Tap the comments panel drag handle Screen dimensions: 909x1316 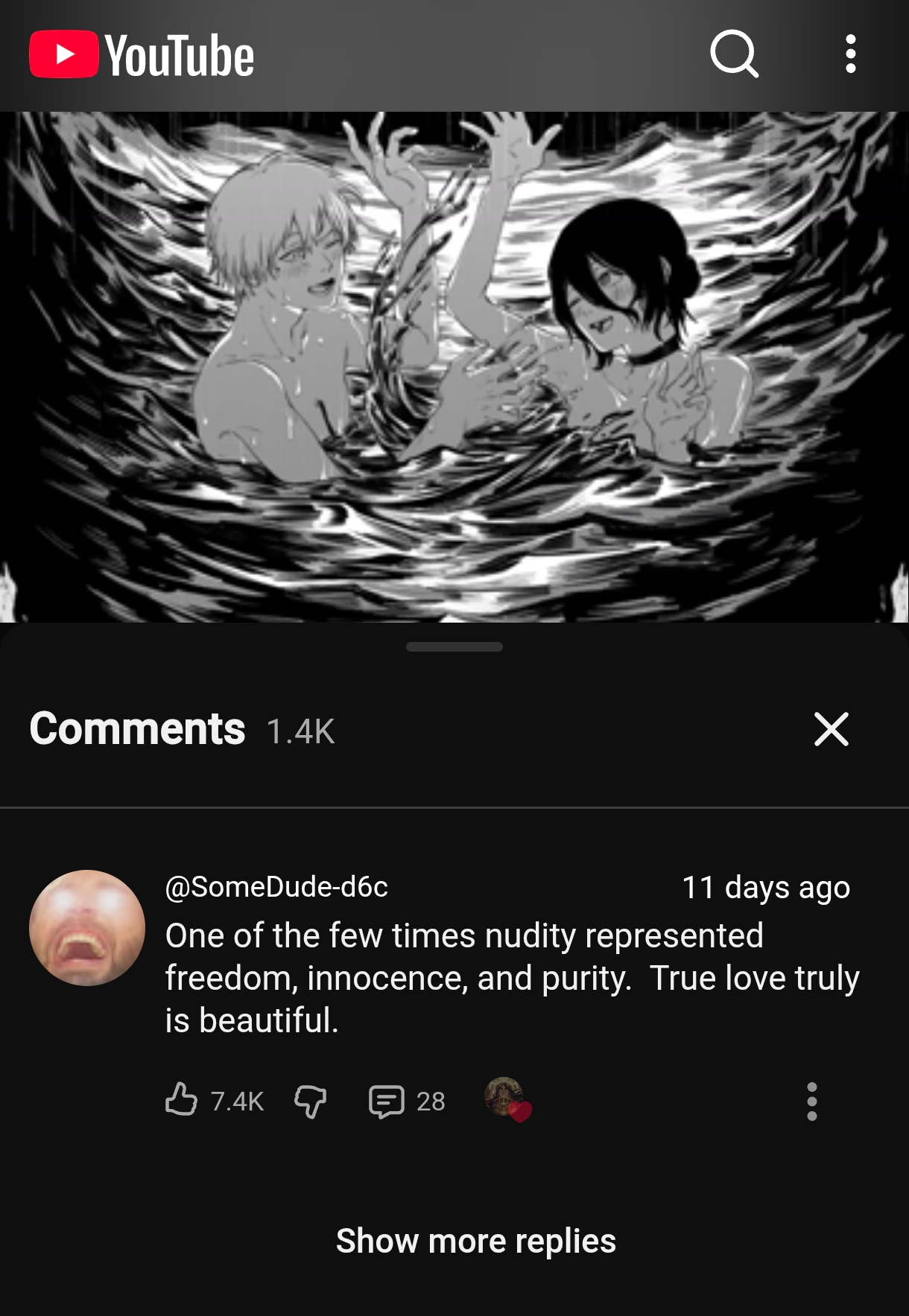coord(454,646)
